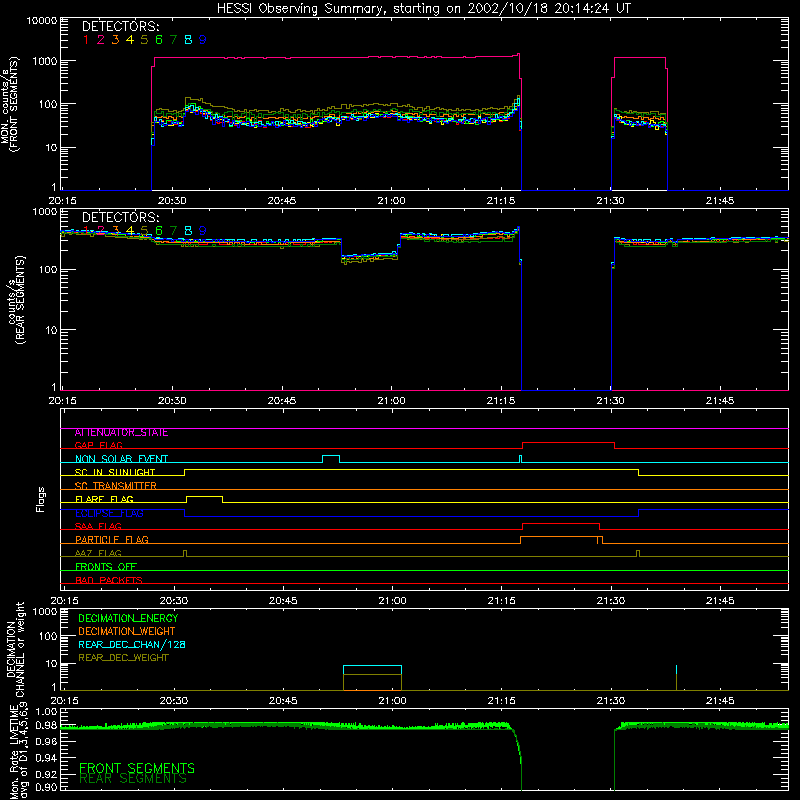Click the BAD_PACKETS flag label
Image resolution: width=800 pixels, height=800 pixels.
coord(109,580)
